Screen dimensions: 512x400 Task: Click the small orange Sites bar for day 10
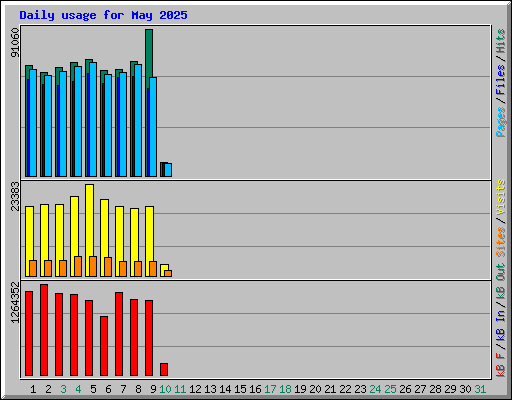pyautogui.click(x=168, y=273)
